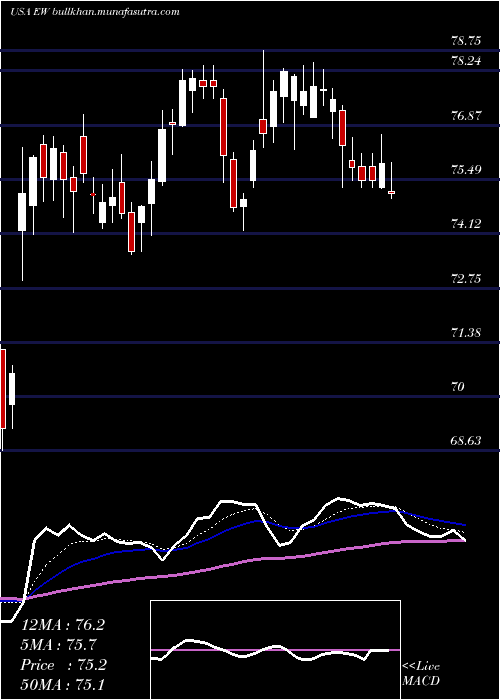
Task: Click the 75.49 price level label
Action: point(467,169)
